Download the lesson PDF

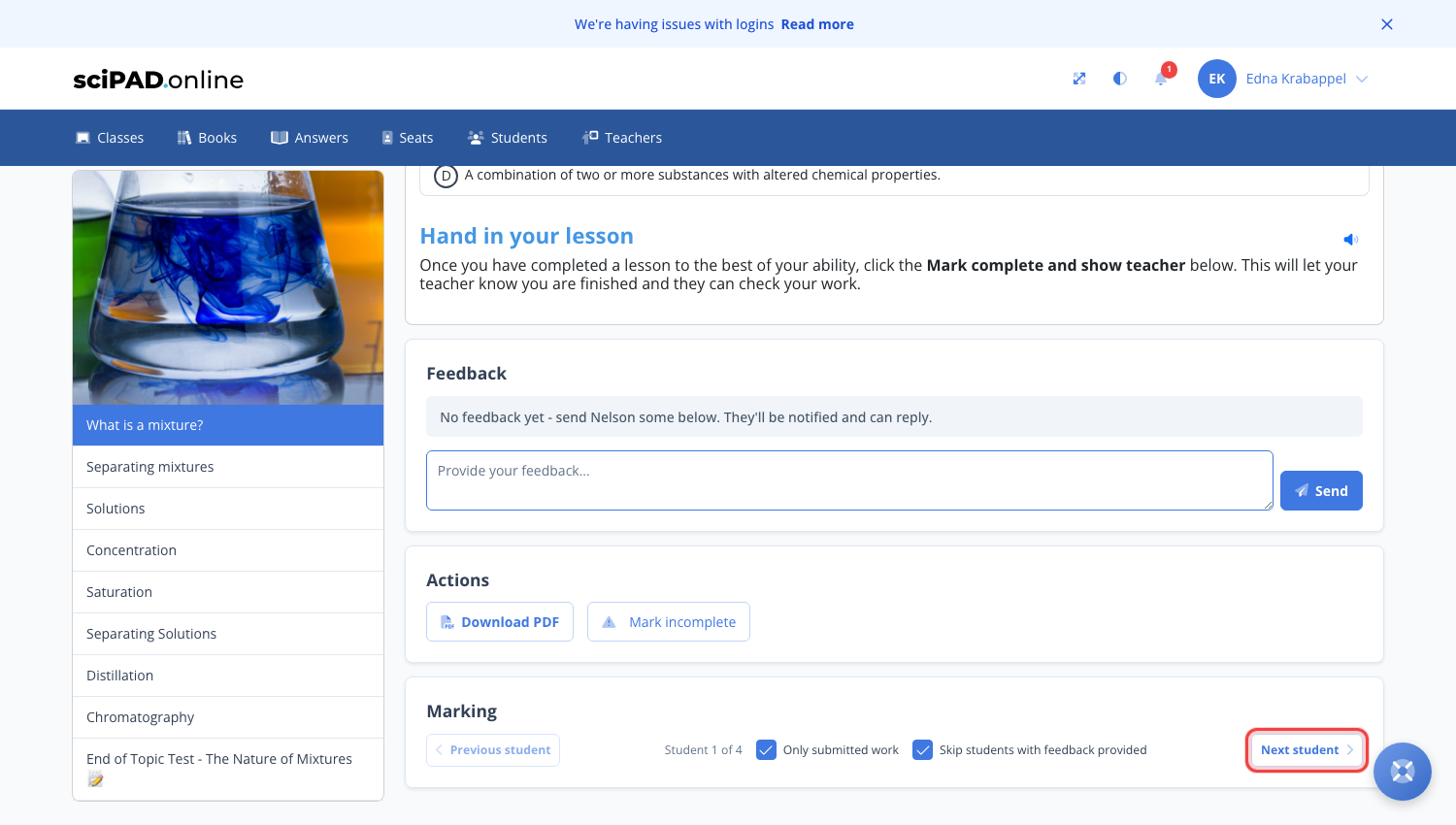[500, 622]
